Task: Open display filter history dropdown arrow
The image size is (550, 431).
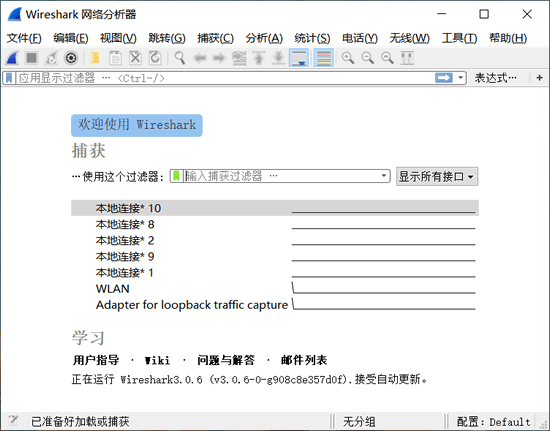Action: pos(461,78)
